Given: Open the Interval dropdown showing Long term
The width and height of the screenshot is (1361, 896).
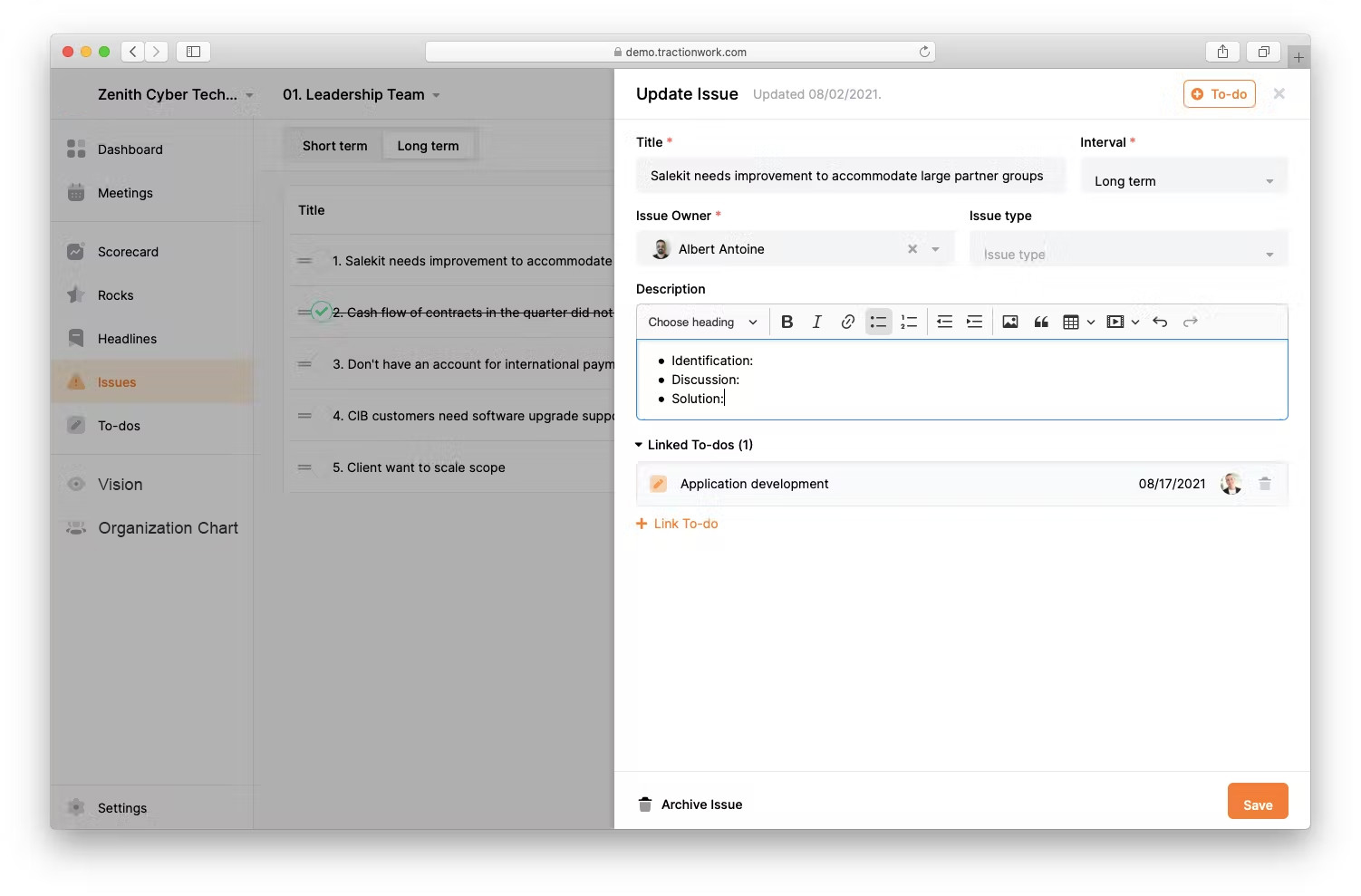Looking at the screenshot, I should click(1182, 181).
